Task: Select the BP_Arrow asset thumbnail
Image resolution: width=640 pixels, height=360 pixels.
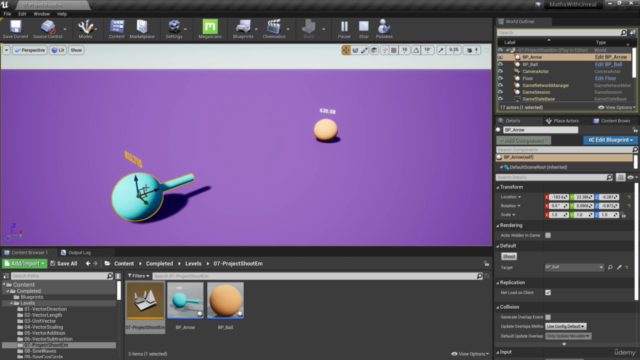Action: [x=185, y=300]
